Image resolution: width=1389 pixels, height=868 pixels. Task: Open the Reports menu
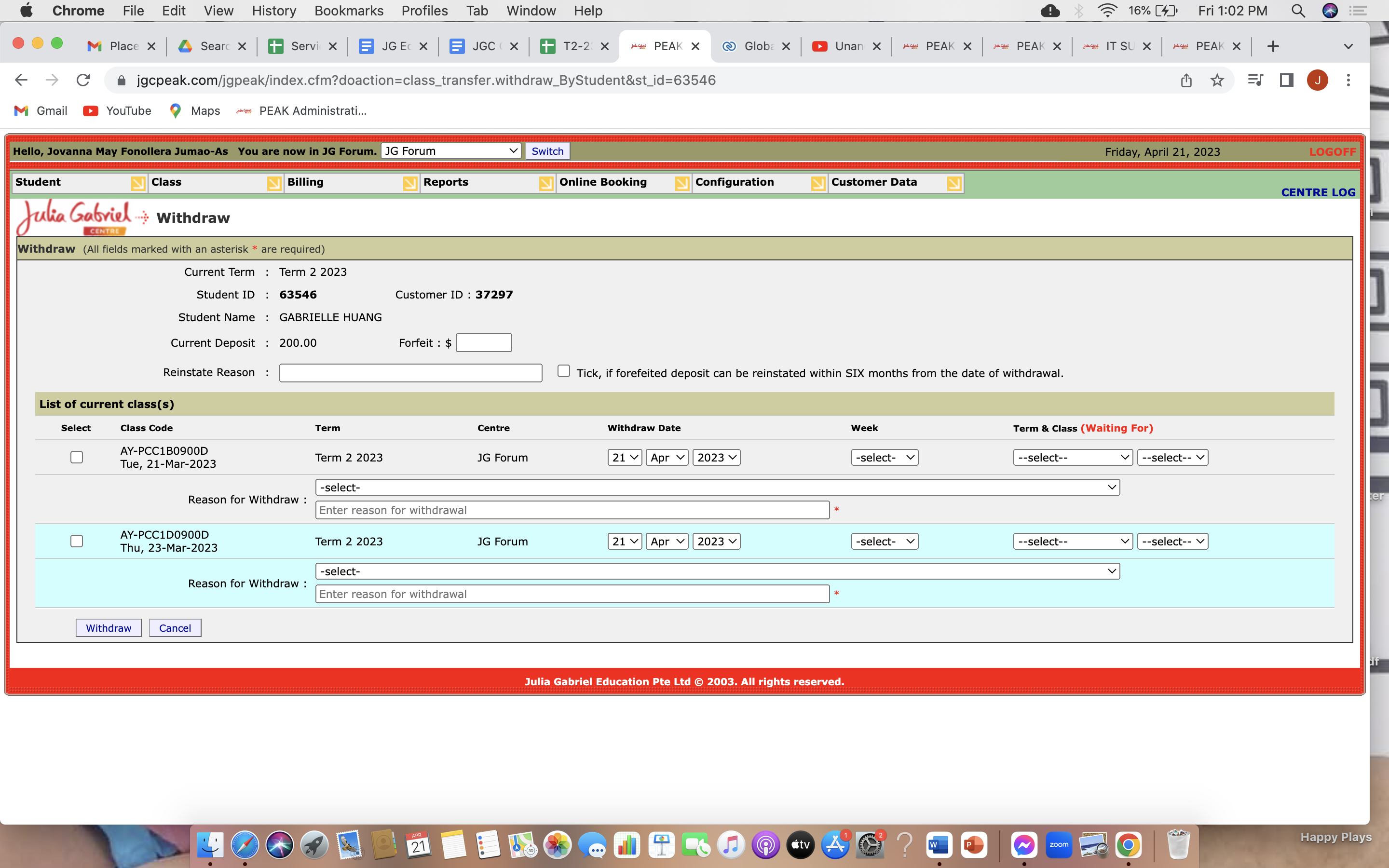pyautogui.click(x=446, y=182)
